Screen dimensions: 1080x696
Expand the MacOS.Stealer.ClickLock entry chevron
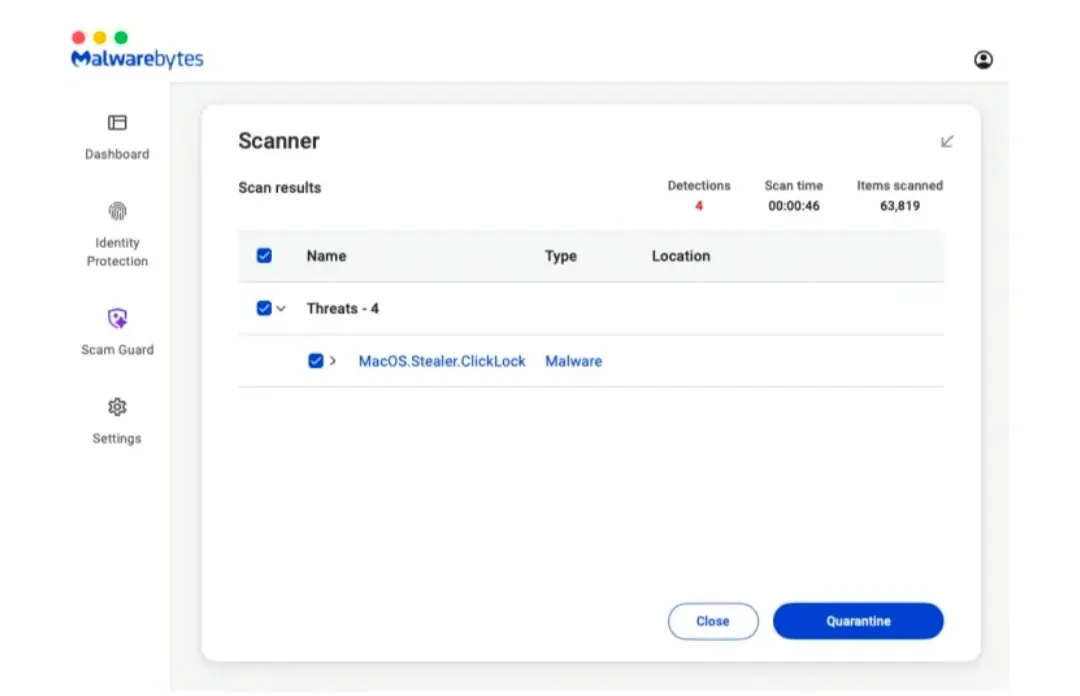333,360
